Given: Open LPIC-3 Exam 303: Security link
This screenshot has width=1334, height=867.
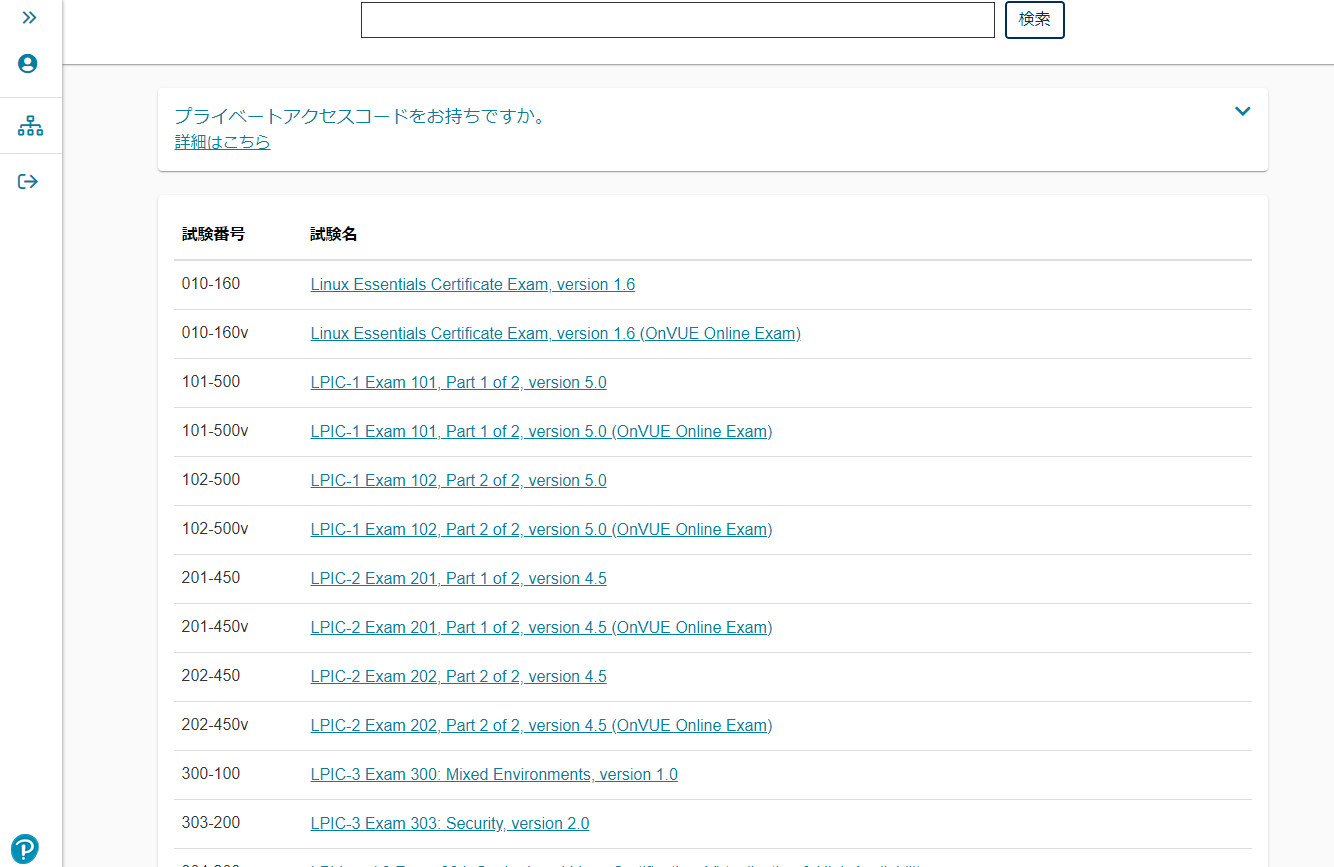Looking at the screenshot, I should click(x=450, y=824).
